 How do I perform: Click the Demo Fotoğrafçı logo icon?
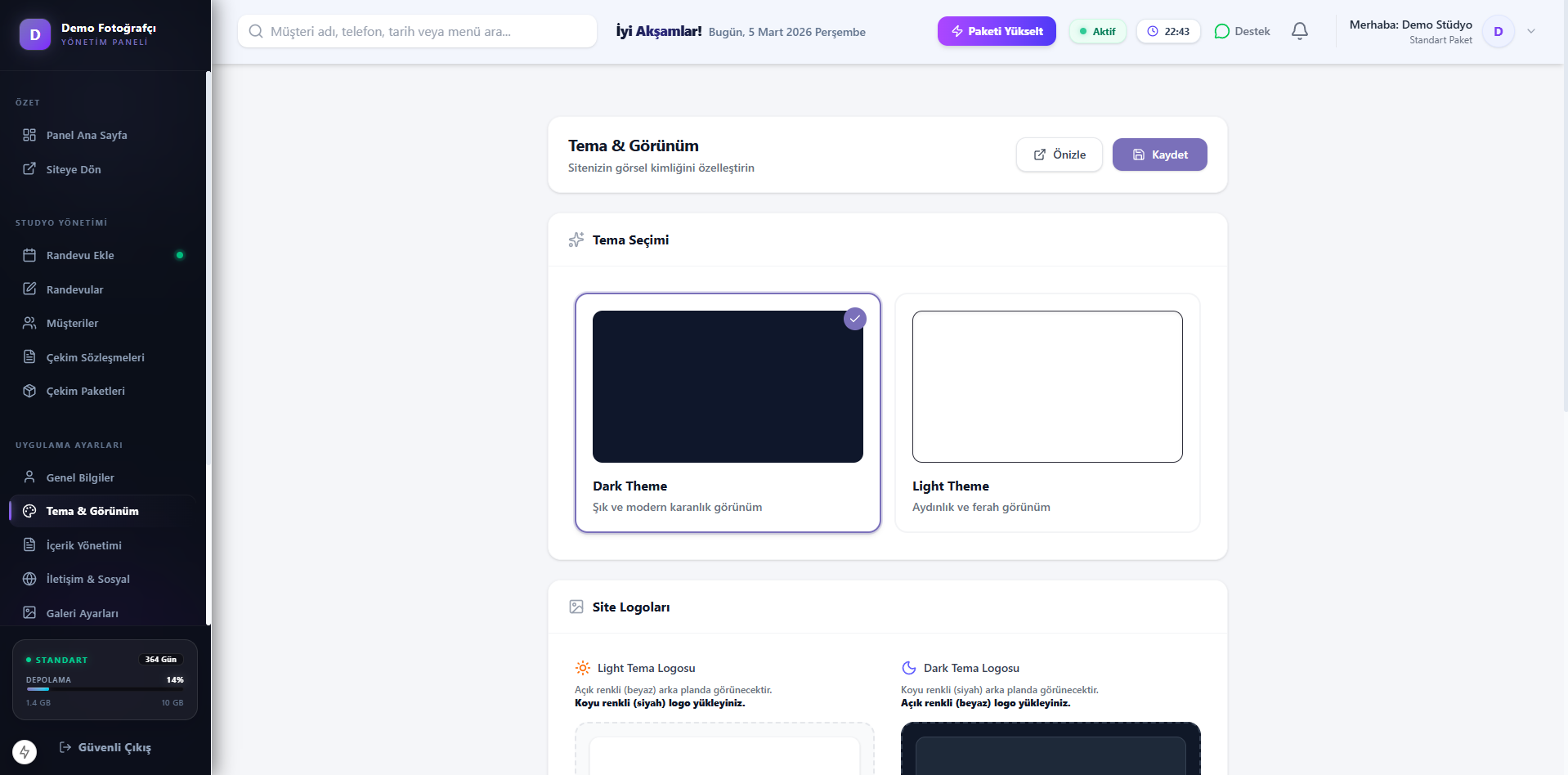coord(35,34)
